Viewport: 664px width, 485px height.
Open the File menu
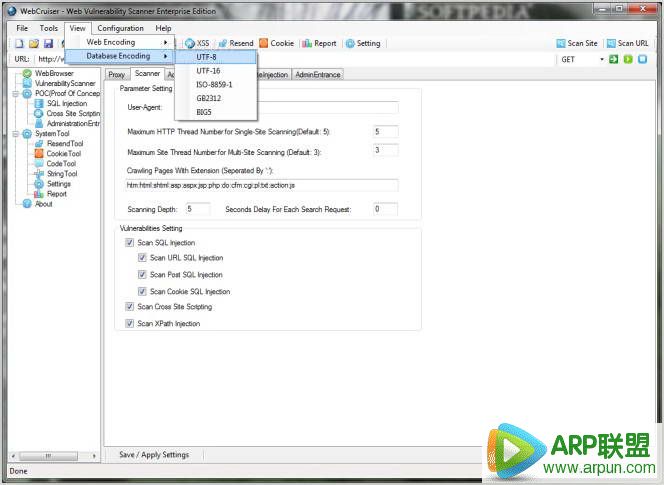22,28
